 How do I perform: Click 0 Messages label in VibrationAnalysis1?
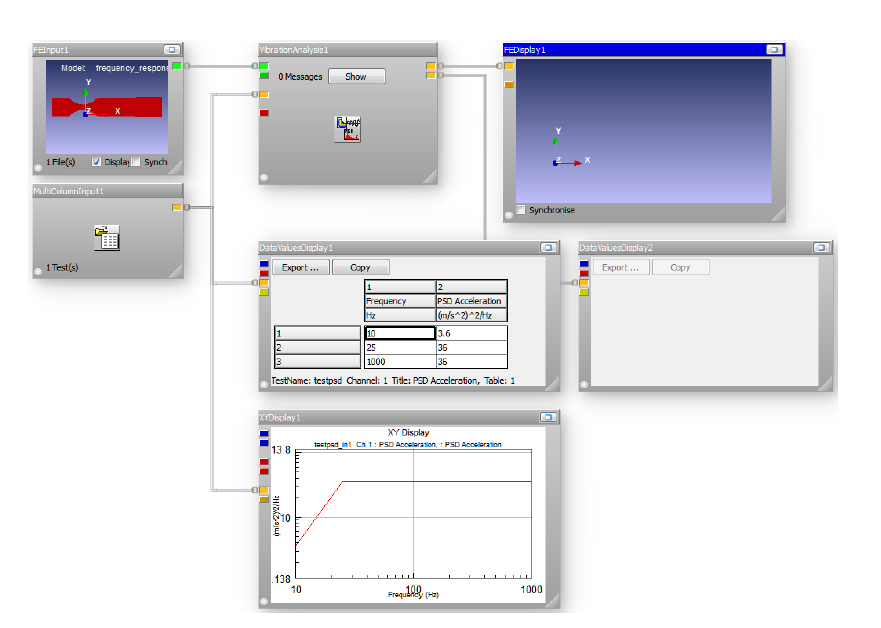pos(301,76)
